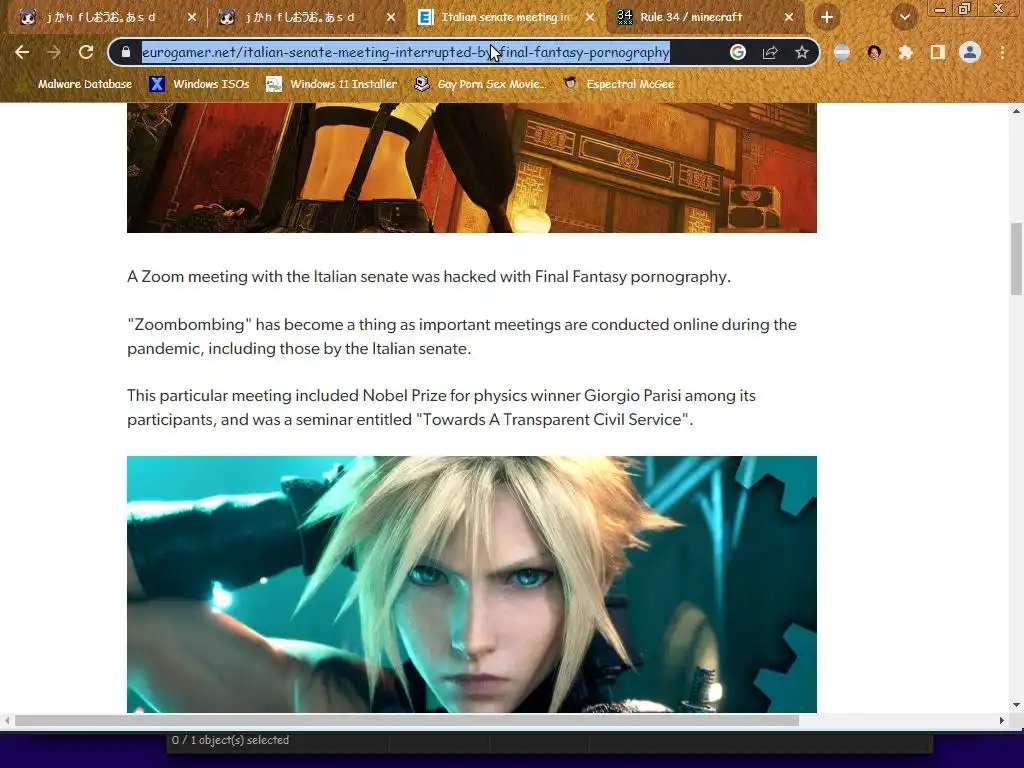Click the Cloud Strife article image
This screenshot has width=1024, height=768.
(x=472, y=584)
